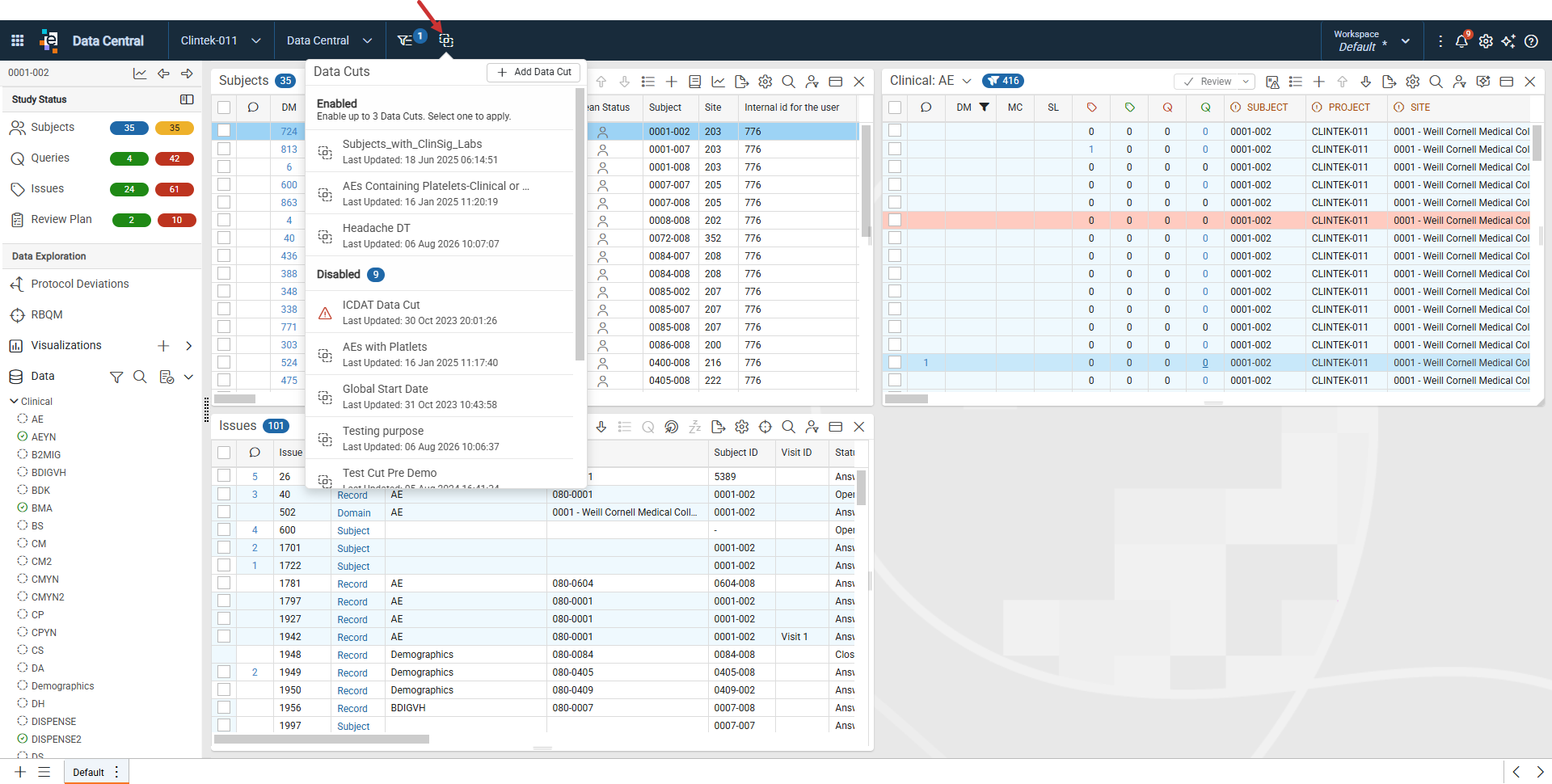Toggle select-all checkbox in Subjects header
The image size is (1552, 784).
pyautogui.click(x=224, y=107)
